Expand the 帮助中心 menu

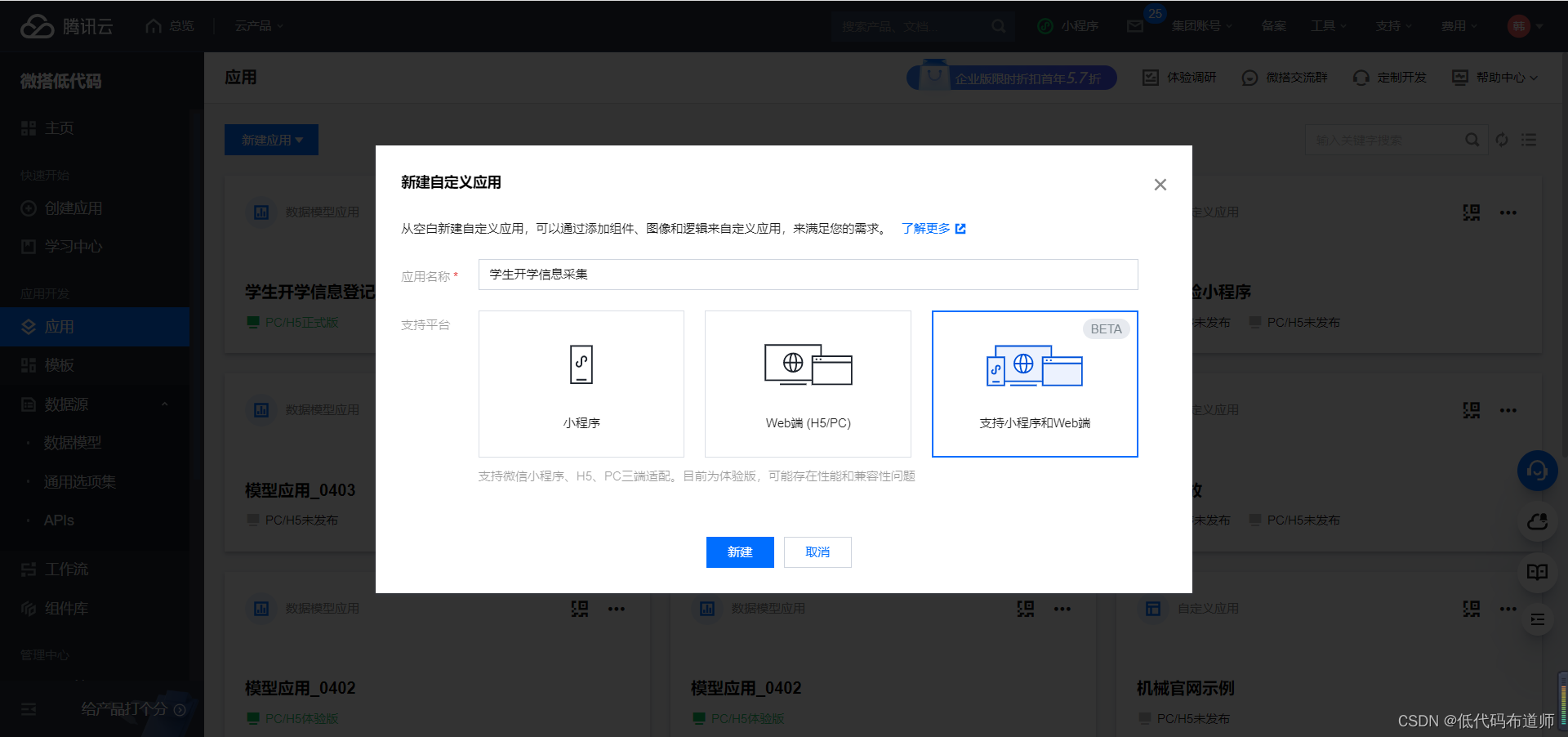pos(1494,78)
